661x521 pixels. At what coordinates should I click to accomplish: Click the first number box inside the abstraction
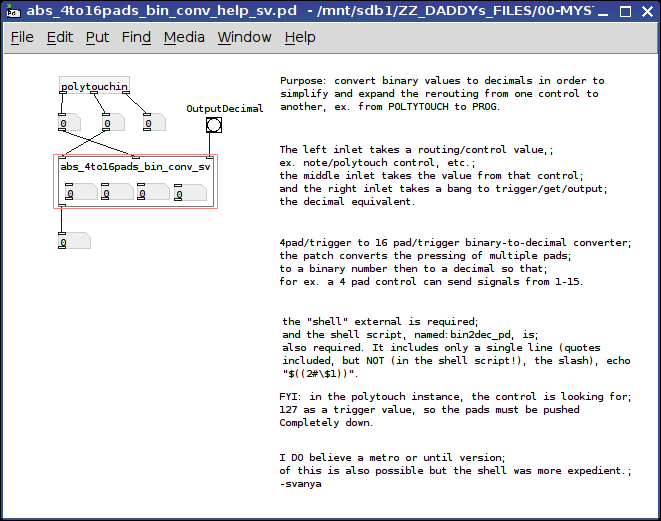(81, 192)
